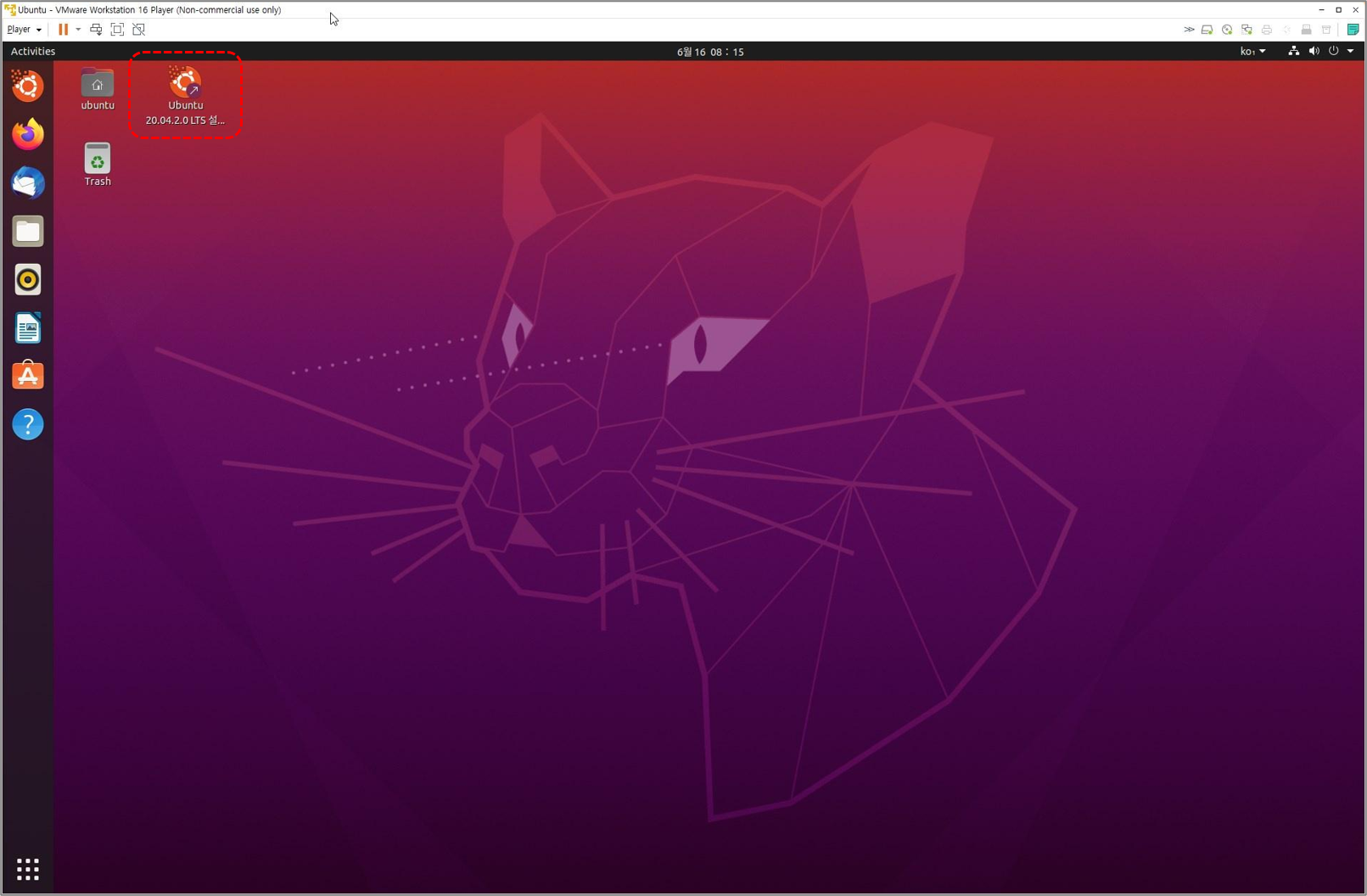This screenshot has height=896, width=1367.
Task: Open the teal VMware message log note icon
Action: click(x=1353, y=30)
